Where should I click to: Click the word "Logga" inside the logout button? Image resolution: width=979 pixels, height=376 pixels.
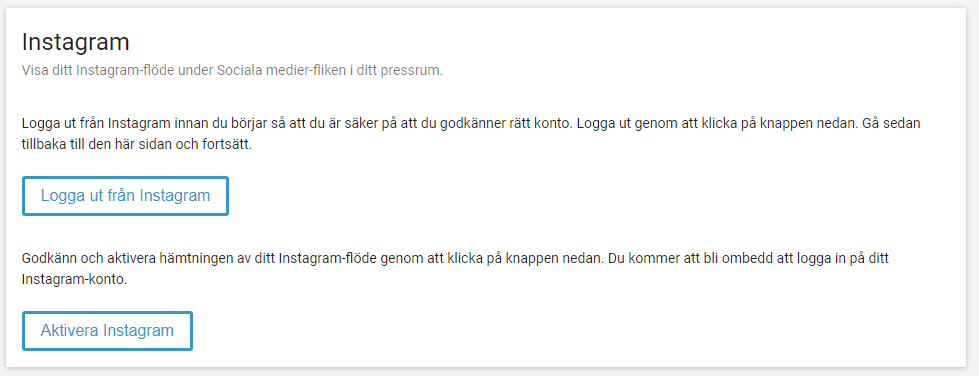[58, 196]
